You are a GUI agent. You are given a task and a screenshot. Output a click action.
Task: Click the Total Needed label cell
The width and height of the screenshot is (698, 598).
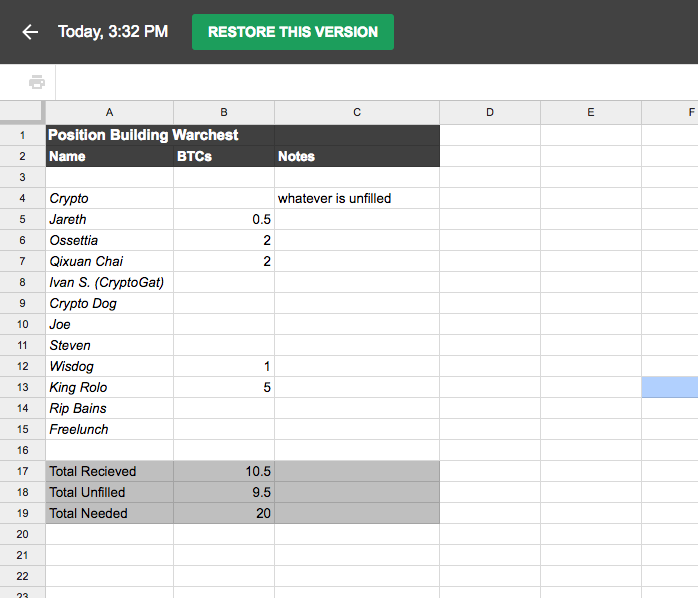(x=109, y=513)
